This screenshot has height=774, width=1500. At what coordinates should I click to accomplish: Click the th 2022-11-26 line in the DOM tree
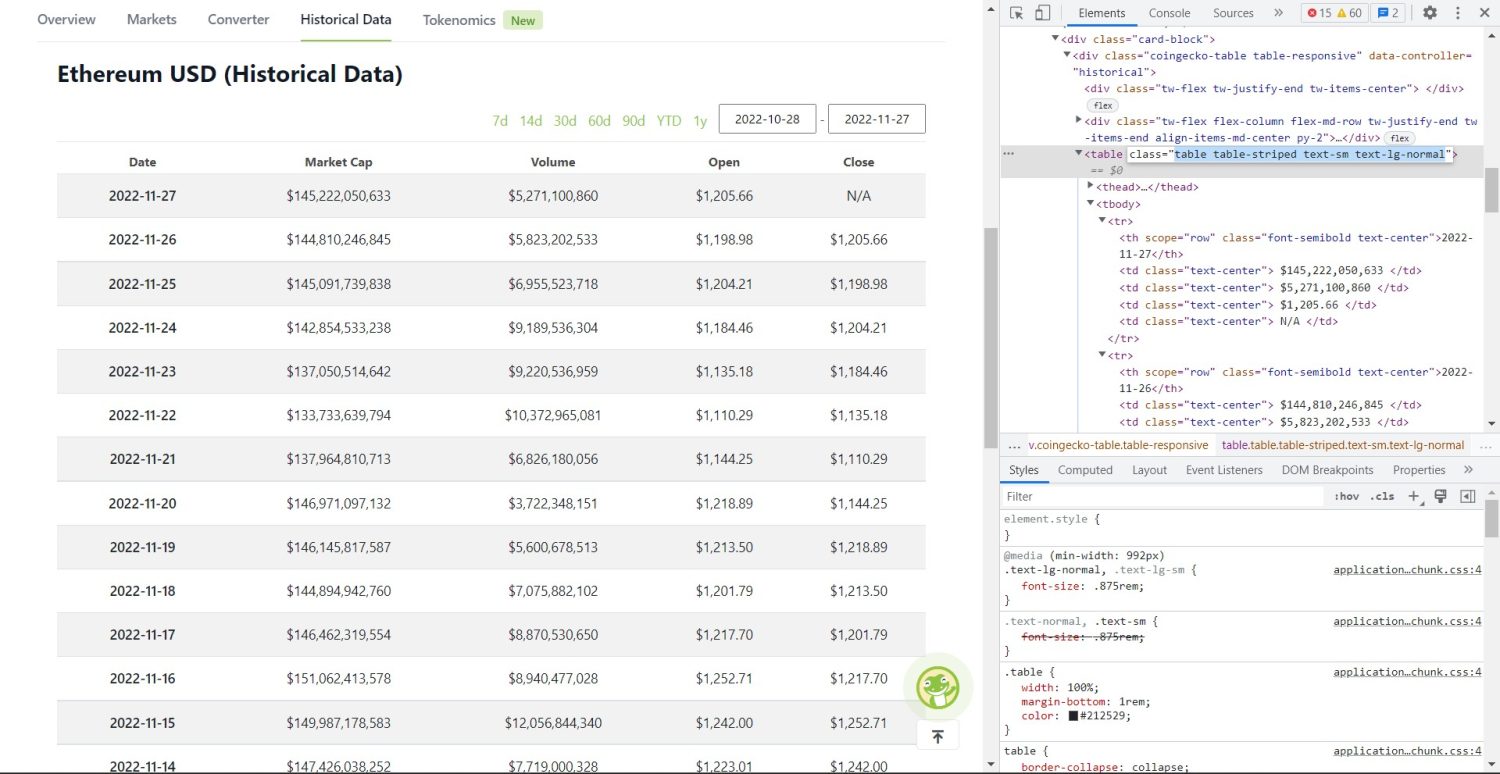pos(1296,380)
